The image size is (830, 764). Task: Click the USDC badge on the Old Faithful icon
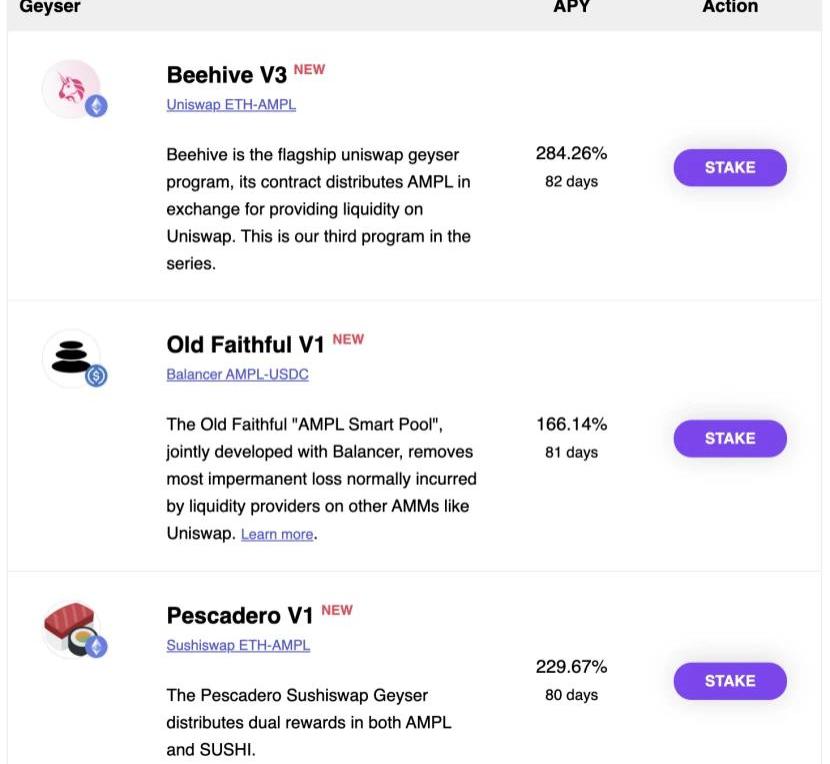(x=96, y=376)
